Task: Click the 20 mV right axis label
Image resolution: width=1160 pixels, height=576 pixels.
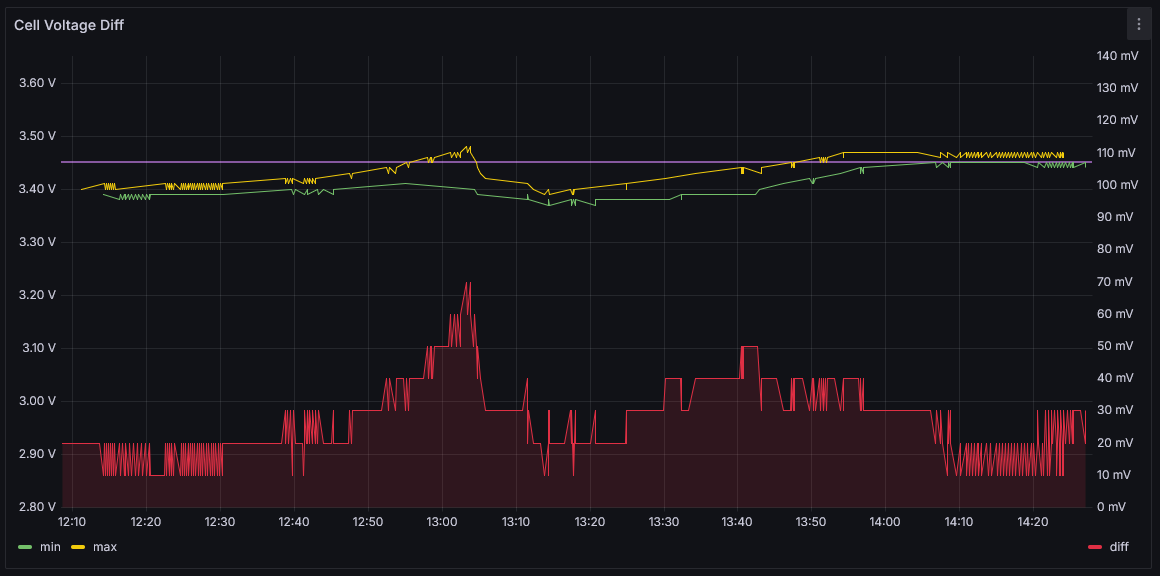Action: point(1116,443)
